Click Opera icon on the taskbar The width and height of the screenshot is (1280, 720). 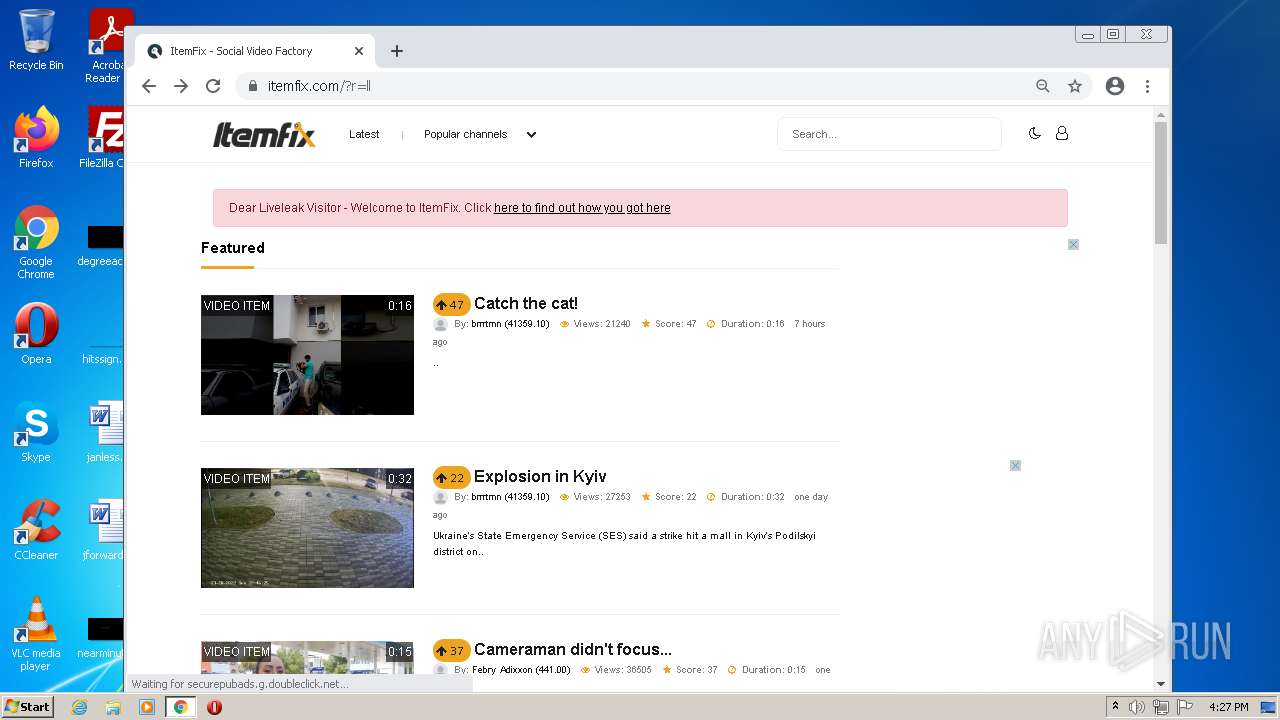pyautogui.click(x=214, y=707)
